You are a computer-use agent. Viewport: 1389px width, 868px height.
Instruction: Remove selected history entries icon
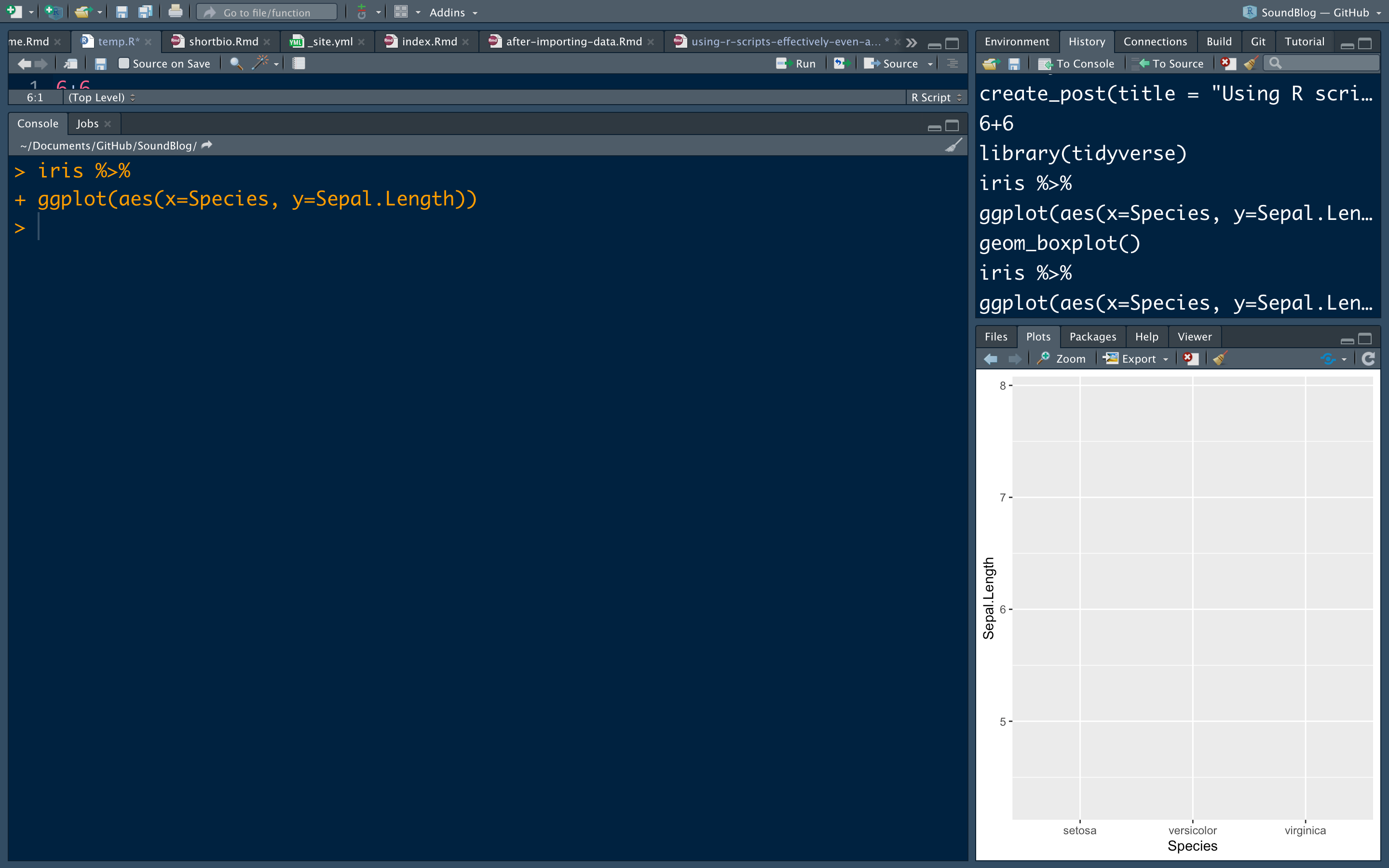(1228, 63)
